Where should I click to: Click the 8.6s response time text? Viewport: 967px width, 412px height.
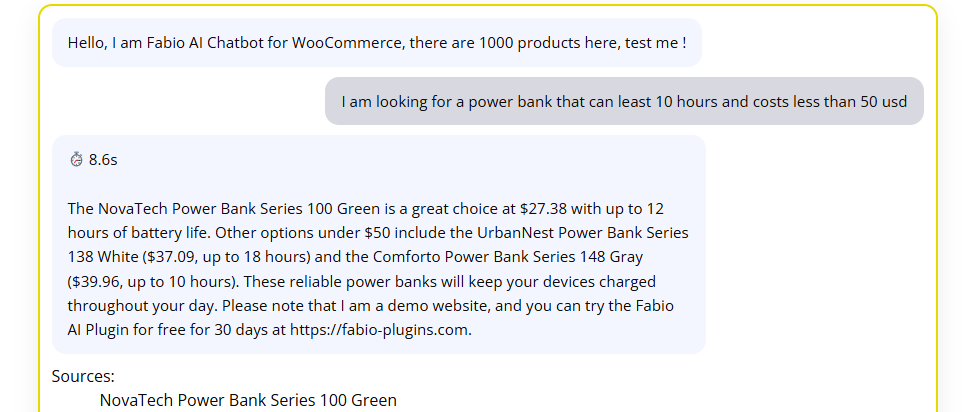point(104,159)
